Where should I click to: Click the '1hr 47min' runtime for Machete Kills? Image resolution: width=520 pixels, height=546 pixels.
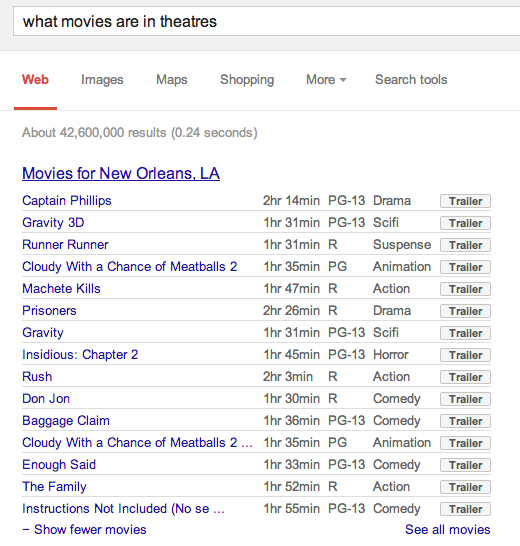(x=292, y=288)
